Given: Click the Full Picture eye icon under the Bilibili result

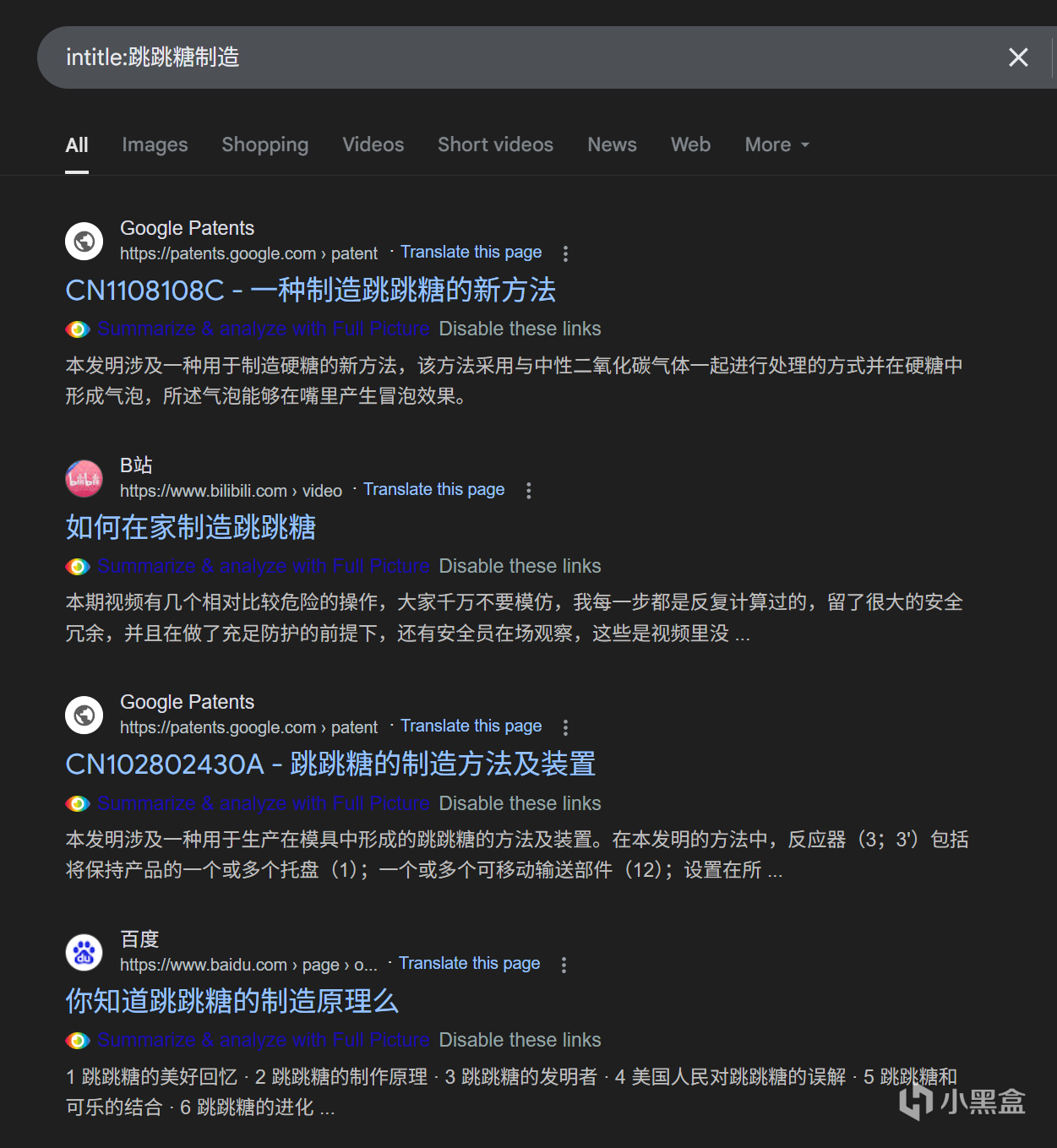Looking at the screenshot, I should point(79,567).
